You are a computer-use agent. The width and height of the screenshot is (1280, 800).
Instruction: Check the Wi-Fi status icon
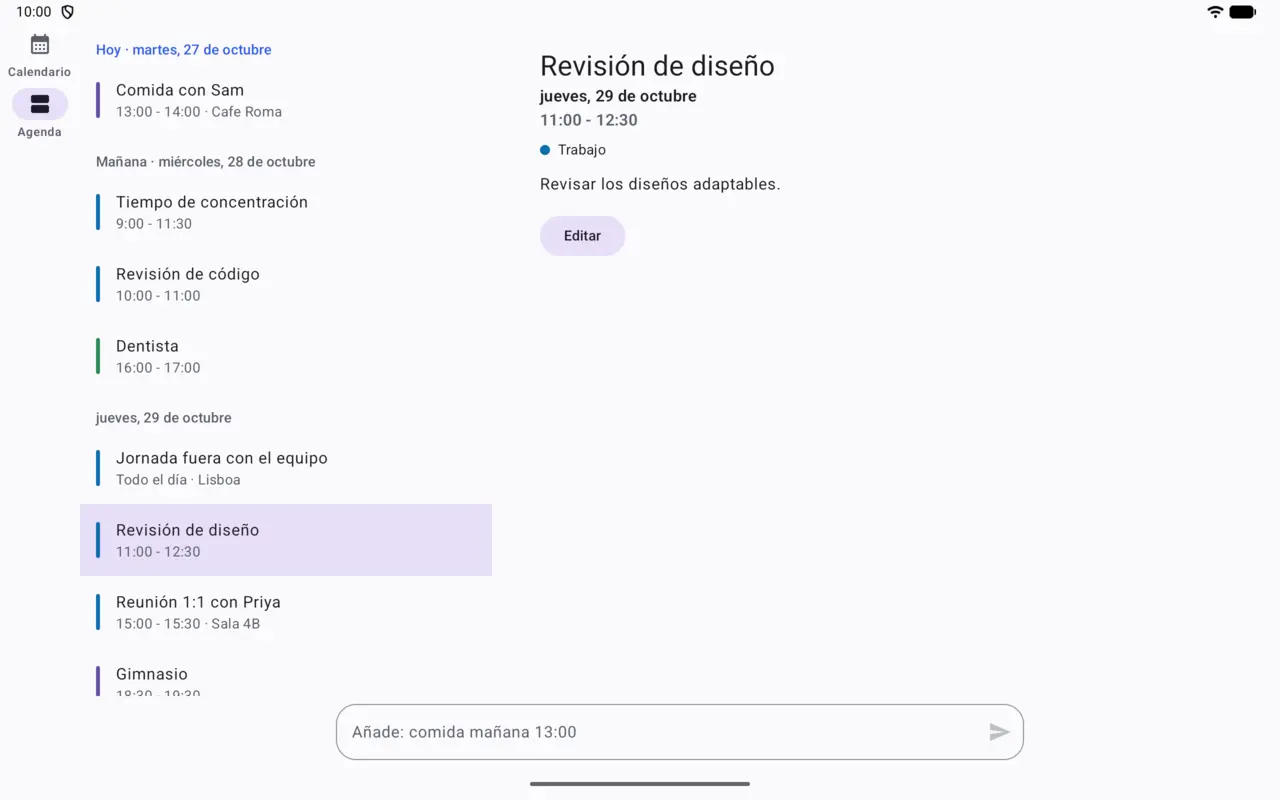1215,12
